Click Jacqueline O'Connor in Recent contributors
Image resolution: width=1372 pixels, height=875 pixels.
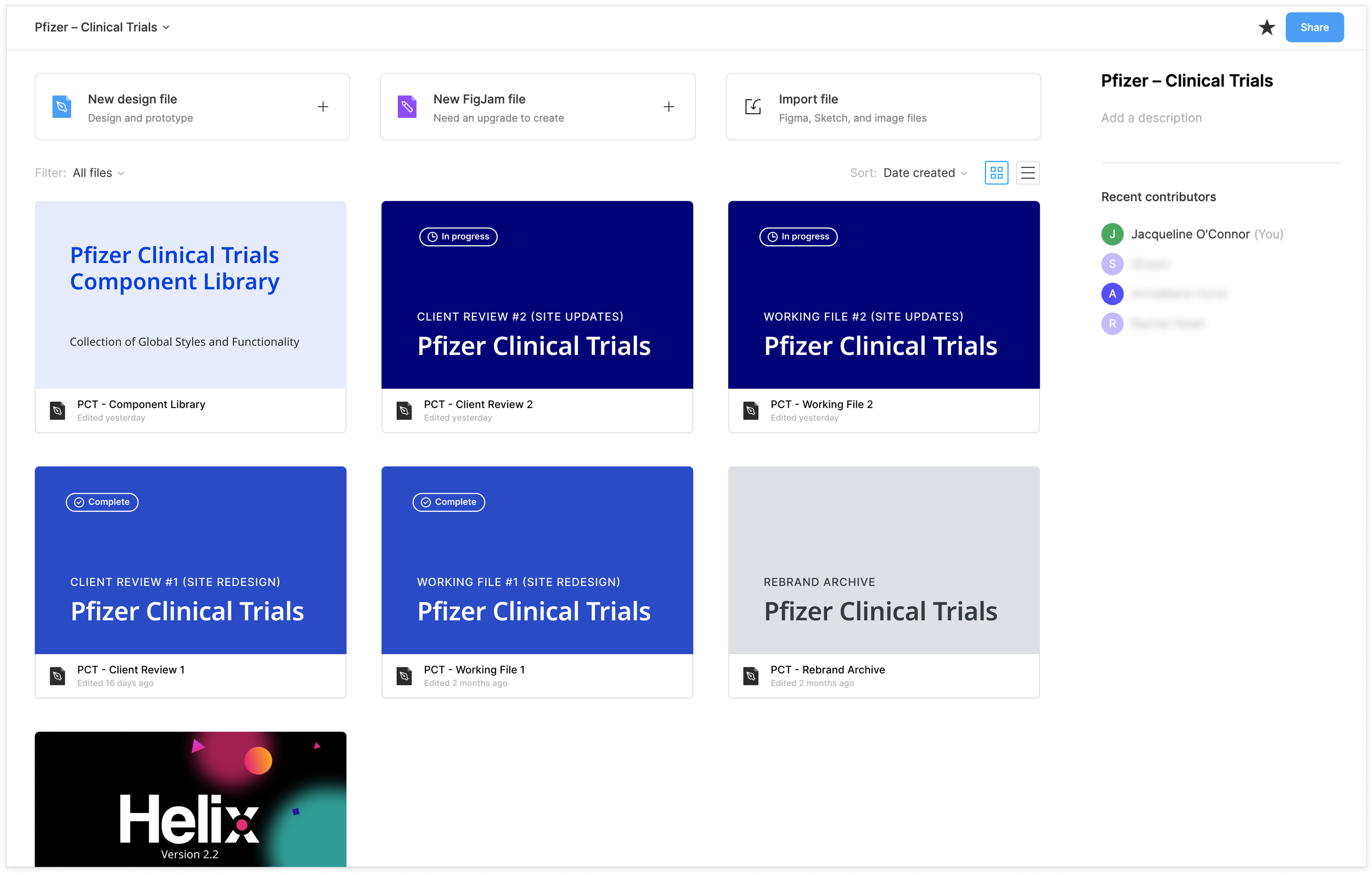(x=1190, y=234)
